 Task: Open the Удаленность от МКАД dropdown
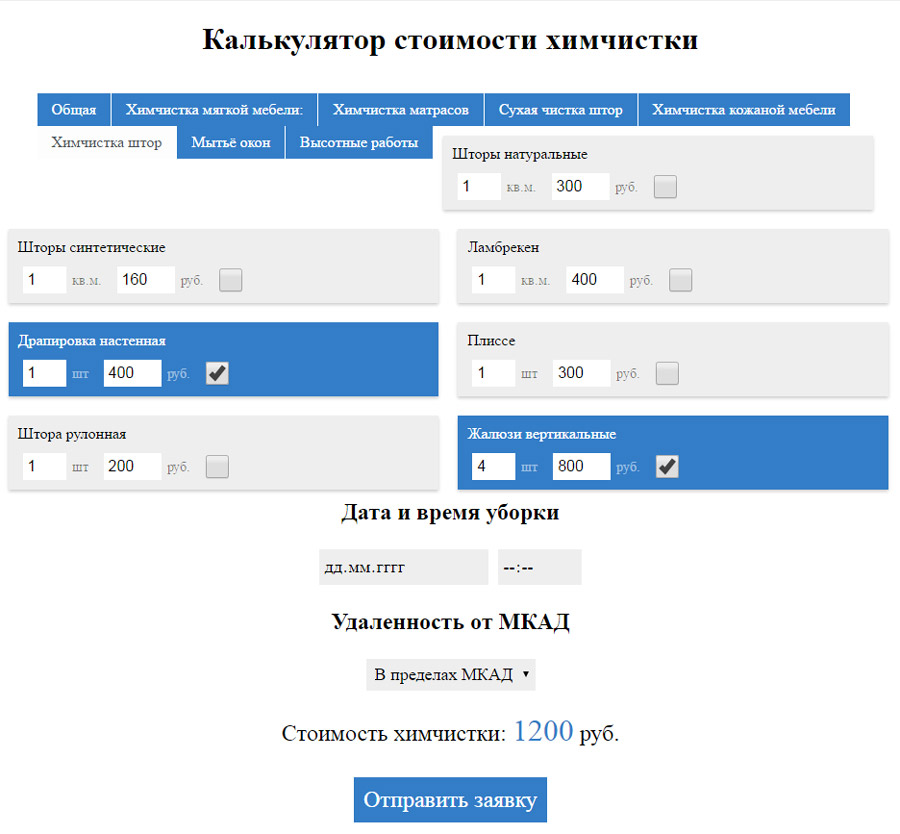pyautogui.click(x=450, y=674)
